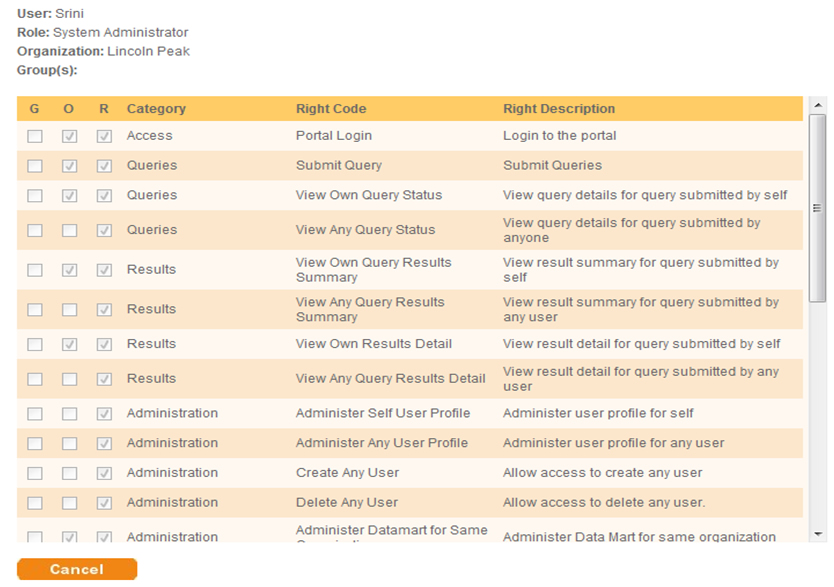Check O checkbox for View Any Query Status
The image size is (834, 587).
click(69, 231)
